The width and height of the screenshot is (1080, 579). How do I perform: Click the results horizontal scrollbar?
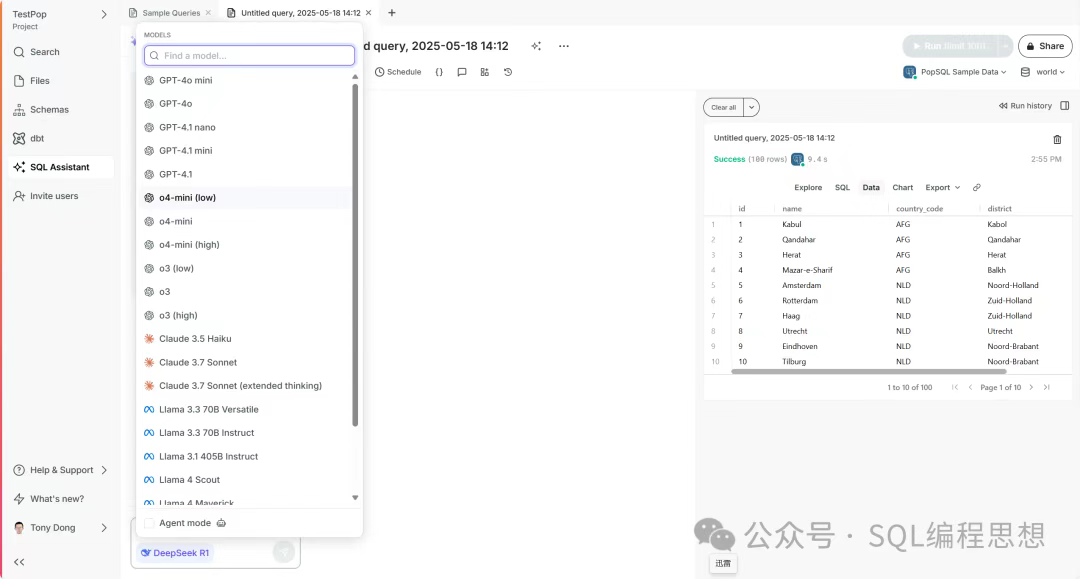pos(869,371)
